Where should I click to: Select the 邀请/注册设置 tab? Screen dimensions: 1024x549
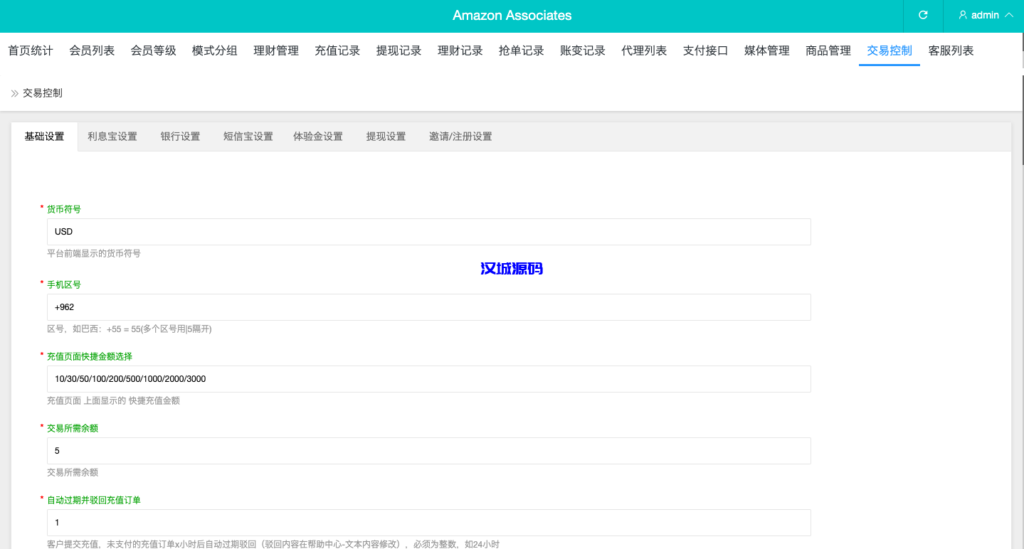460,136
